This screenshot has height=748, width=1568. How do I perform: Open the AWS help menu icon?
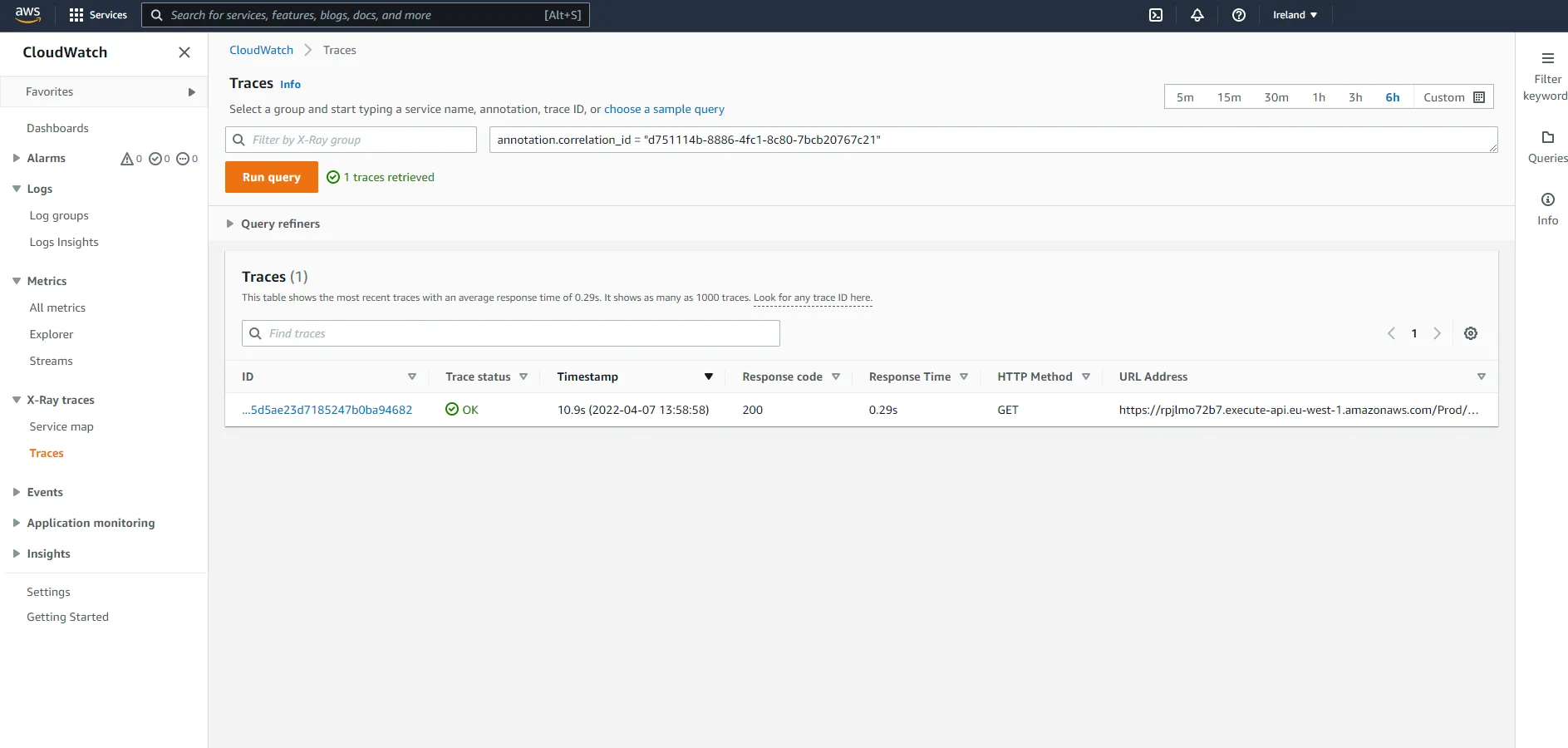click(1238, 14)
